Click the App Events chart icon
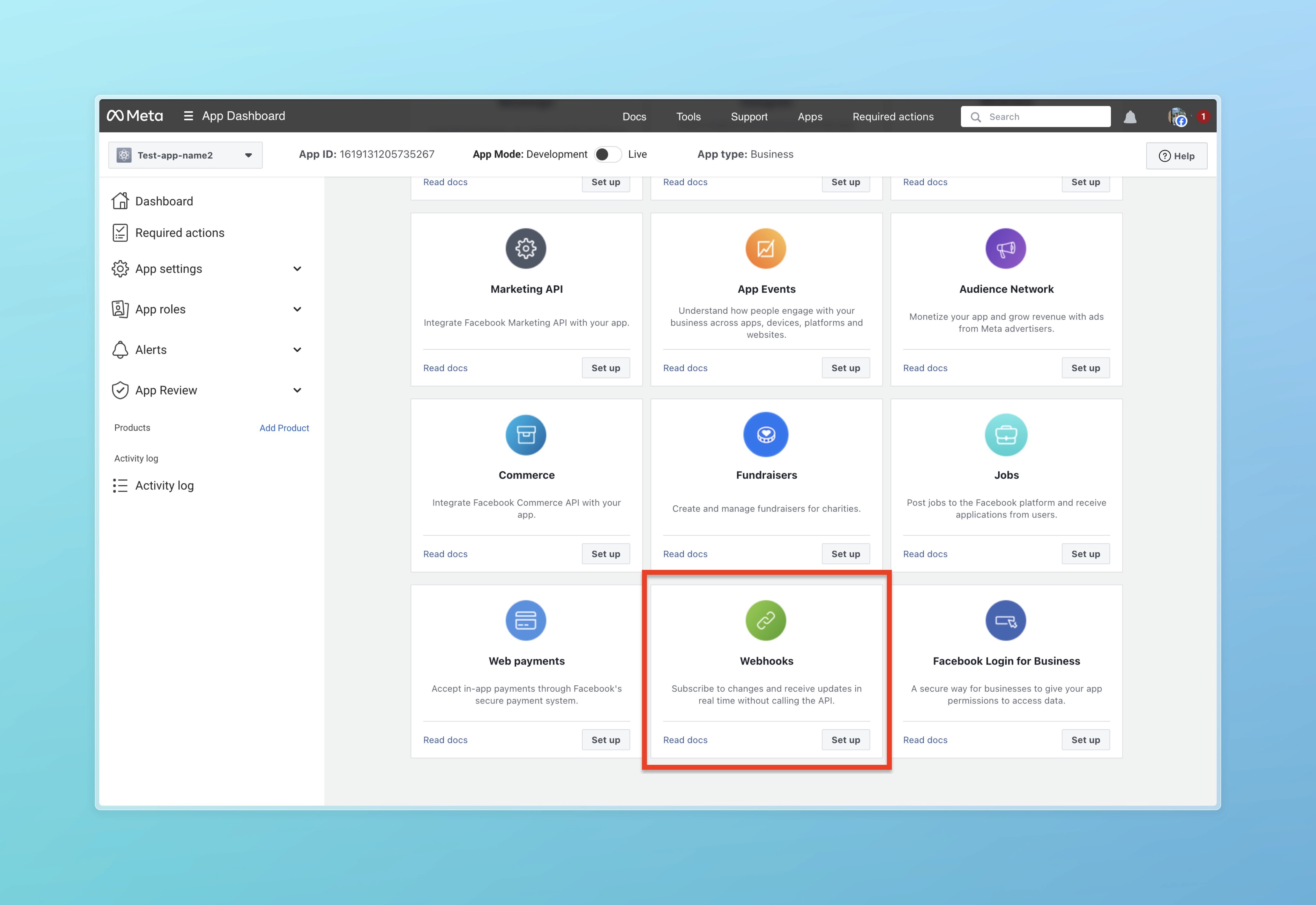The width and height of the screenshot is (1316, 905). [x=766, y=248]
